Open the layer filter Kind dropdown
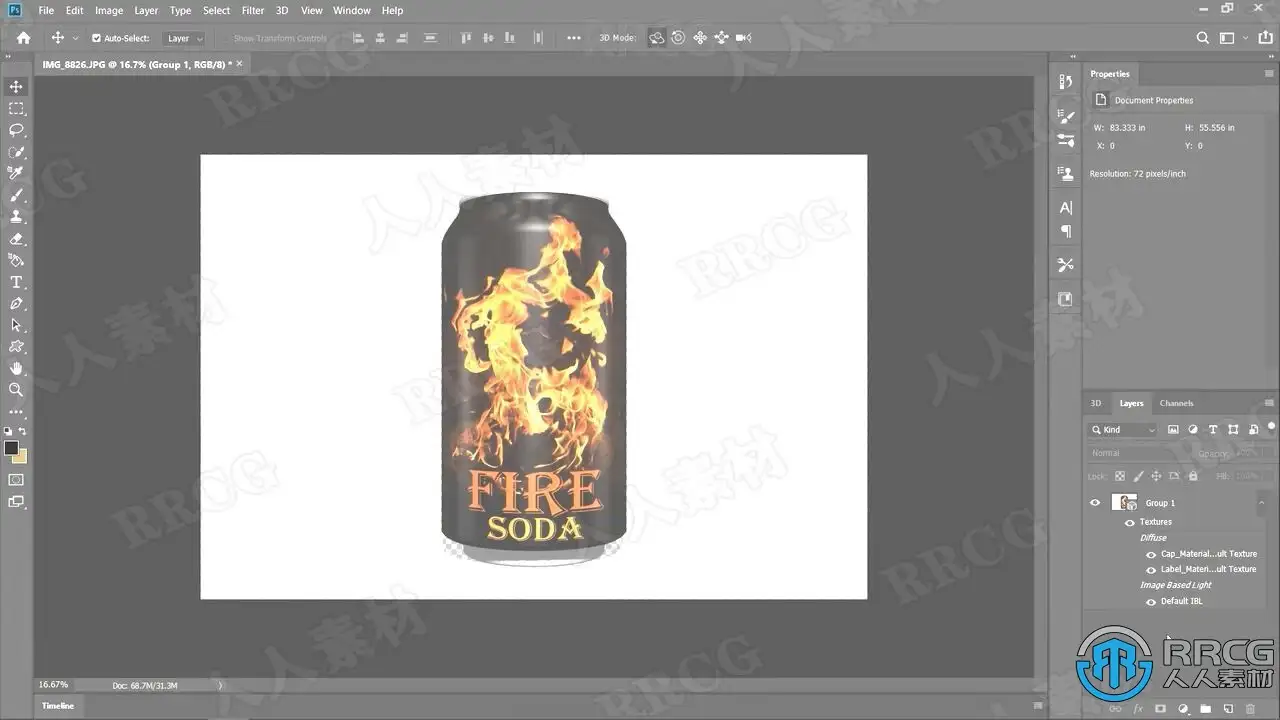 1123,430
